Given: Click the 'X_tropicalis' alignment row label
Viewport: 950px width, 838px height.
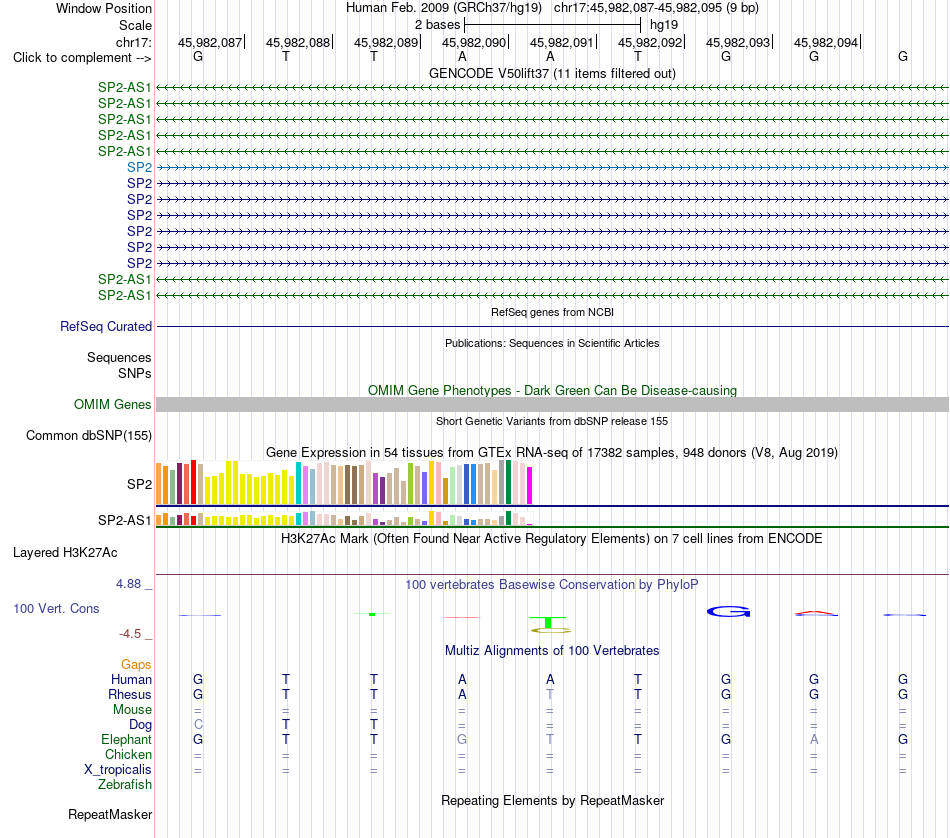Looking at the screenshot, I should 118,770.
